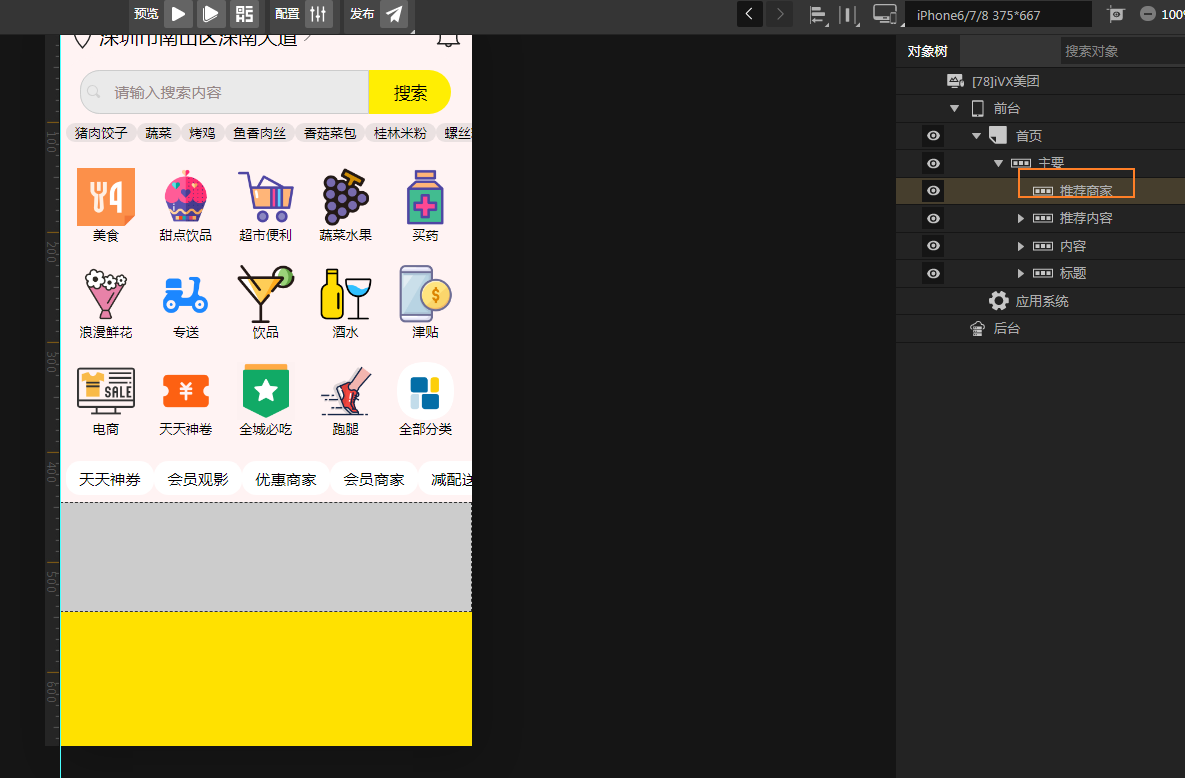The height and width of the screenshot is (778, 1185).
Task: Expand the 内容 node disclosure triangle
Action: 1020,245
